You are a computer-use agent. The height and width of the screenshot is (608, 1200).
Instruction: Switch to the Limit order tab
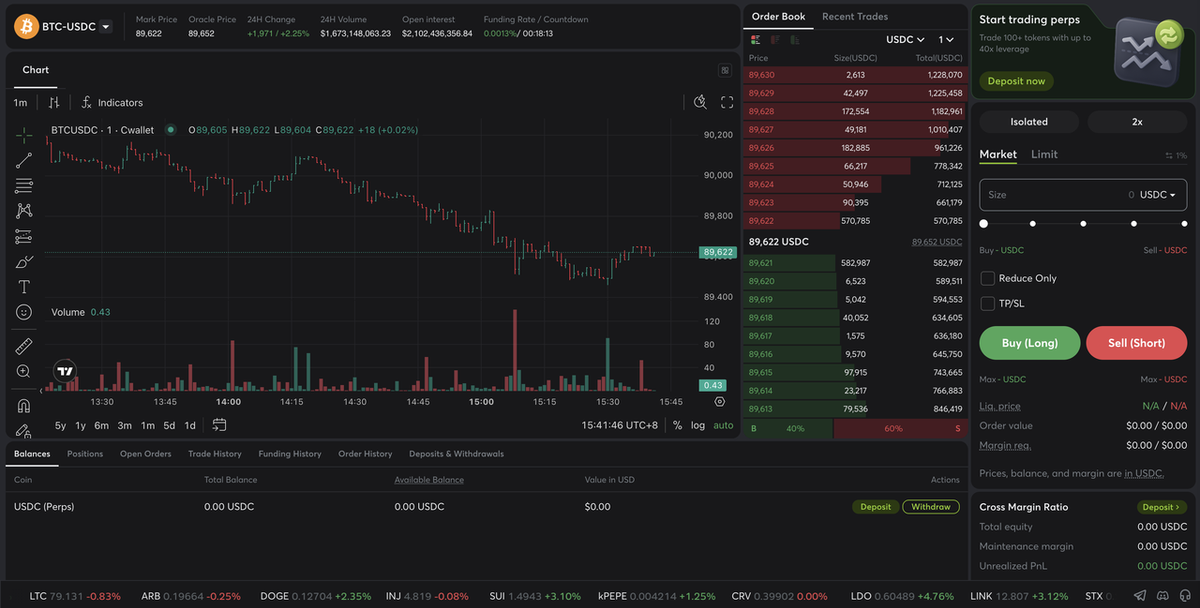click(x=1044, y=154)
